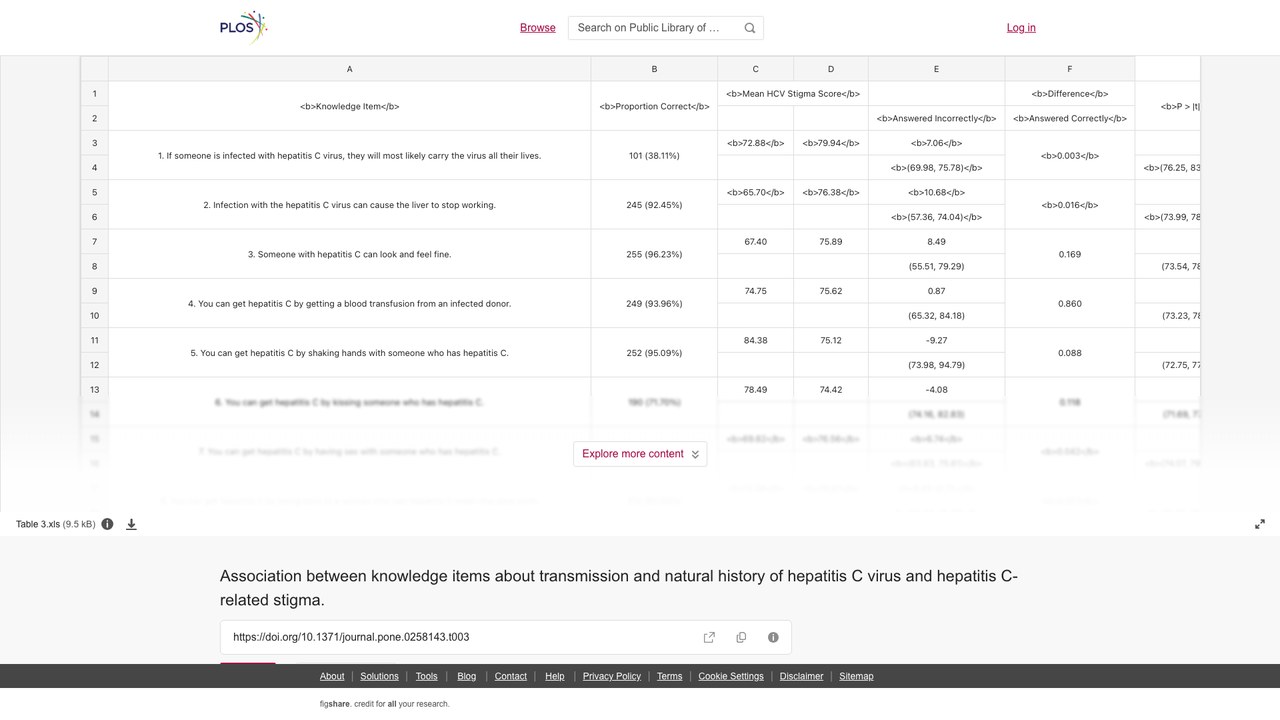Expand Explore more content
This screenshot has height=720, width=1280.
pyautogui.click(x=640, y=454)
